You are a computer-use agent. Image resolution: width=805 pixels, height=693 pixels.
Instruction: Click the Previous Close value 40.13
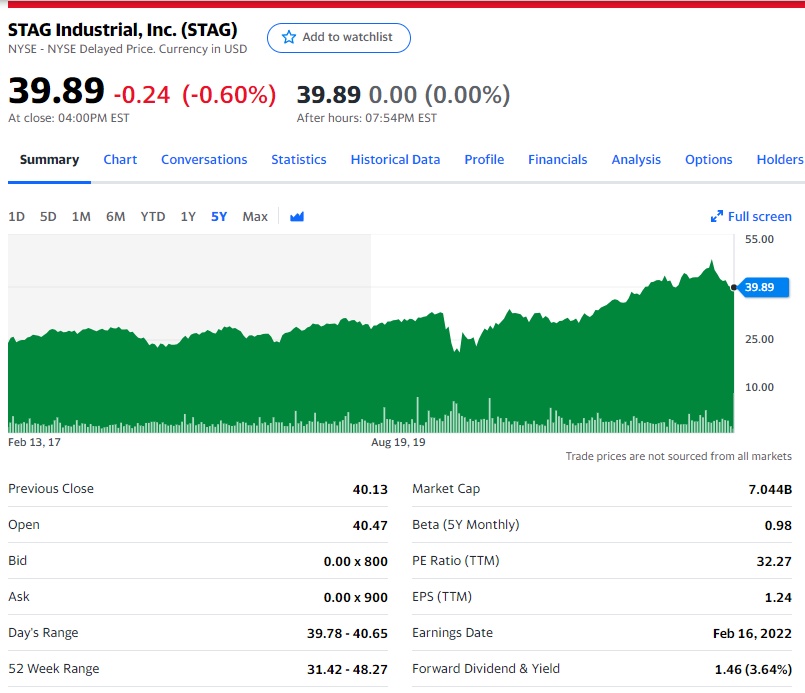pyautogui.click(x=370, y=489)
